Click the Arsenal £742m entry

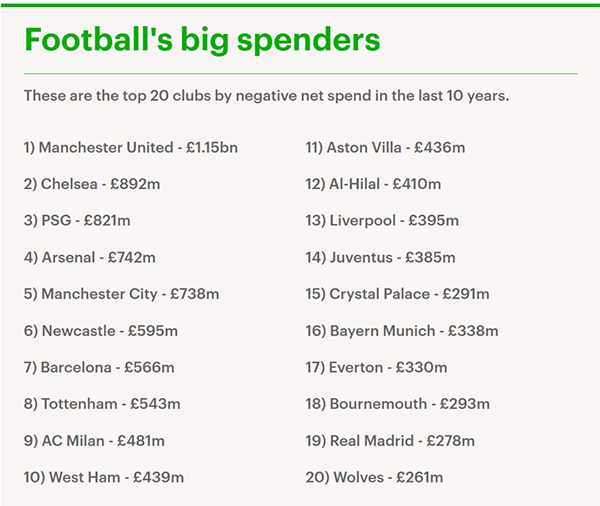[90, 258]
